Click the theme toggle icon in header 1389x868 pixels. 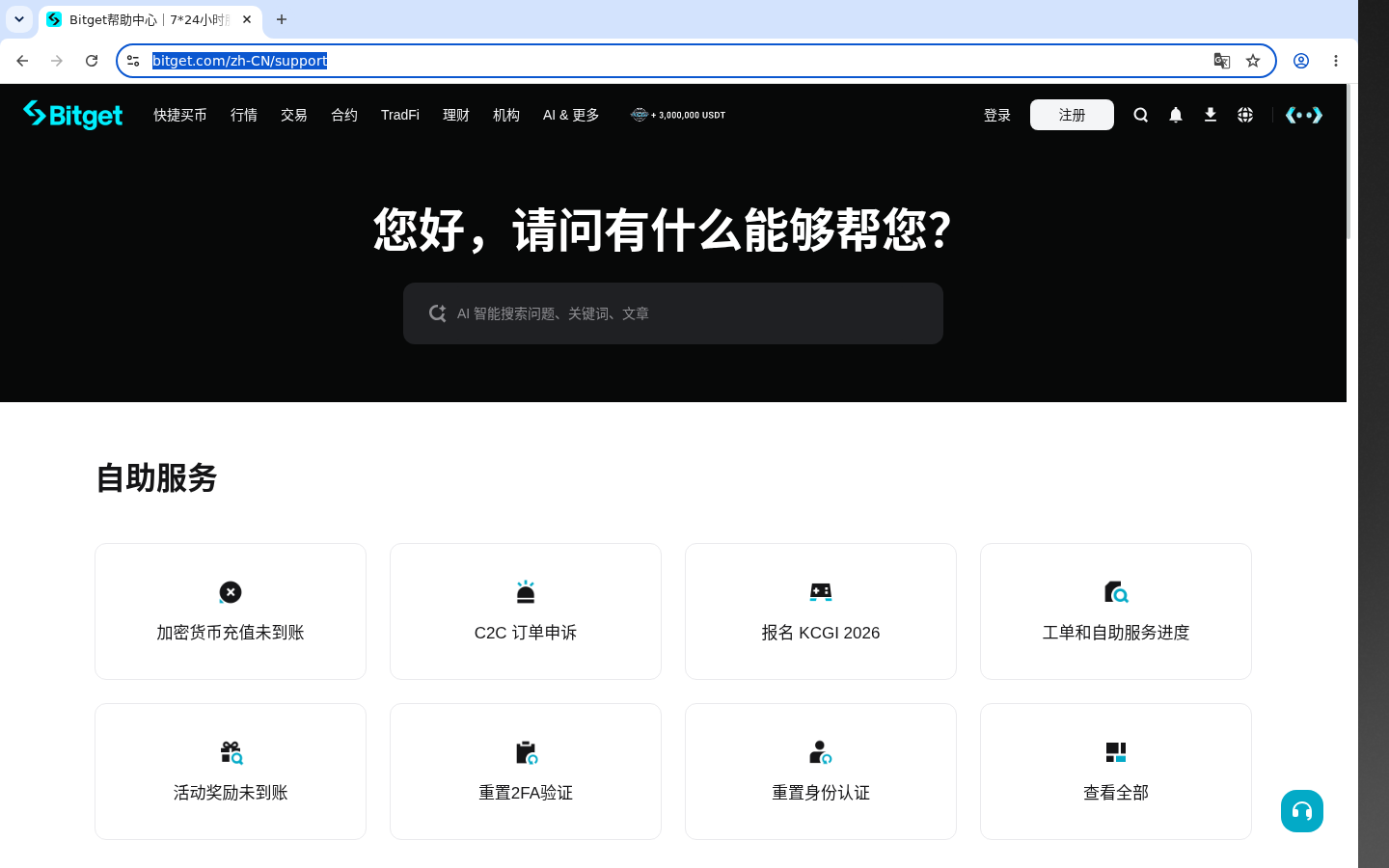pos(1304,115)
